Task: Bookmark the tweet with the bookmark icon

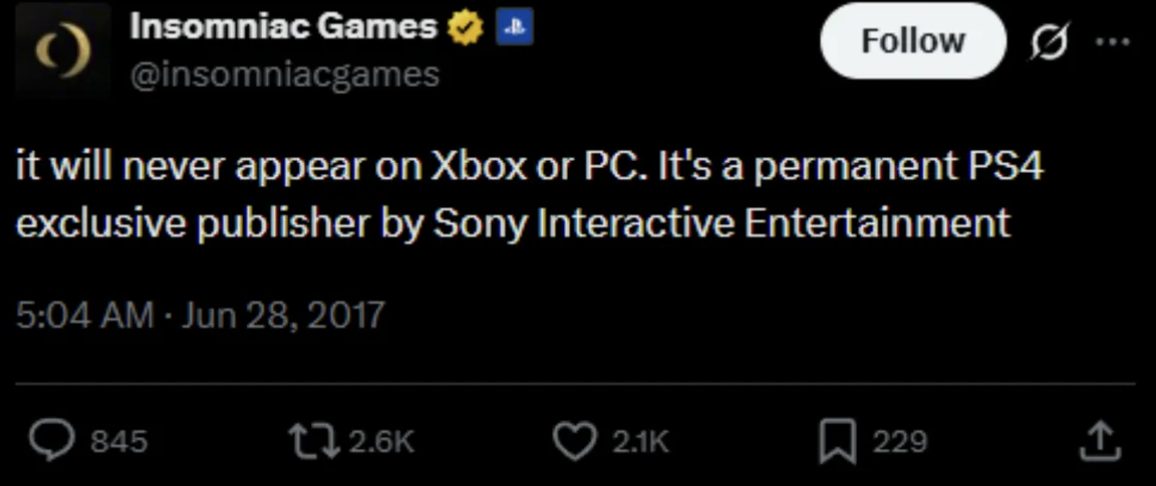Action: [837, 440]
